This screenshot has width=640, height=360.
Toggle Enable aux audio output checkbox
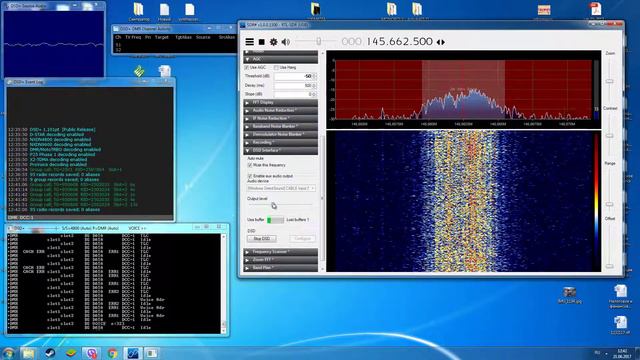(x=250, y=176)
